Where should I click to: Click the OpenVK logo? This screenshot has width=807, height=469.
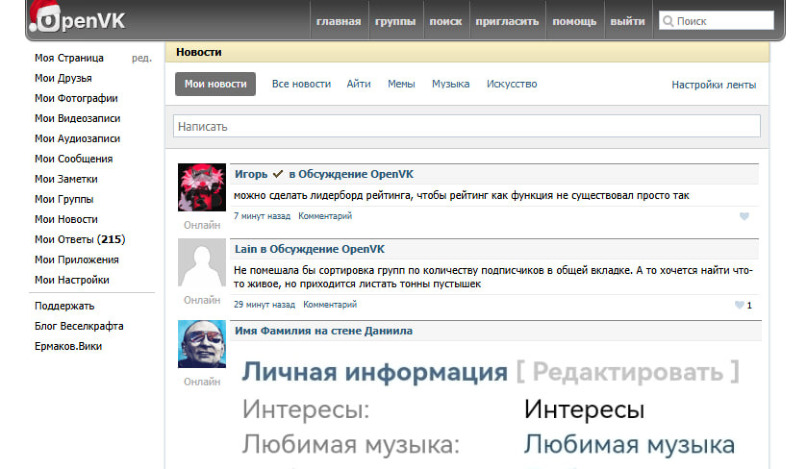coord(78,19)
